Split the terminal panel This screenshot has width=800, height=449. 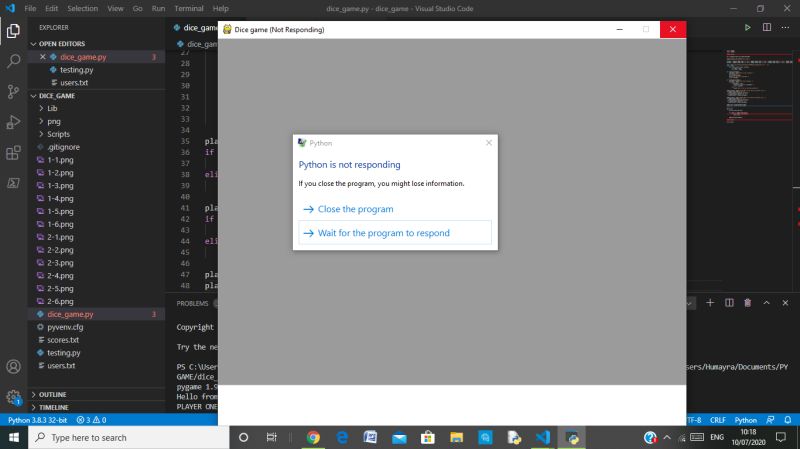coord(729,303)
